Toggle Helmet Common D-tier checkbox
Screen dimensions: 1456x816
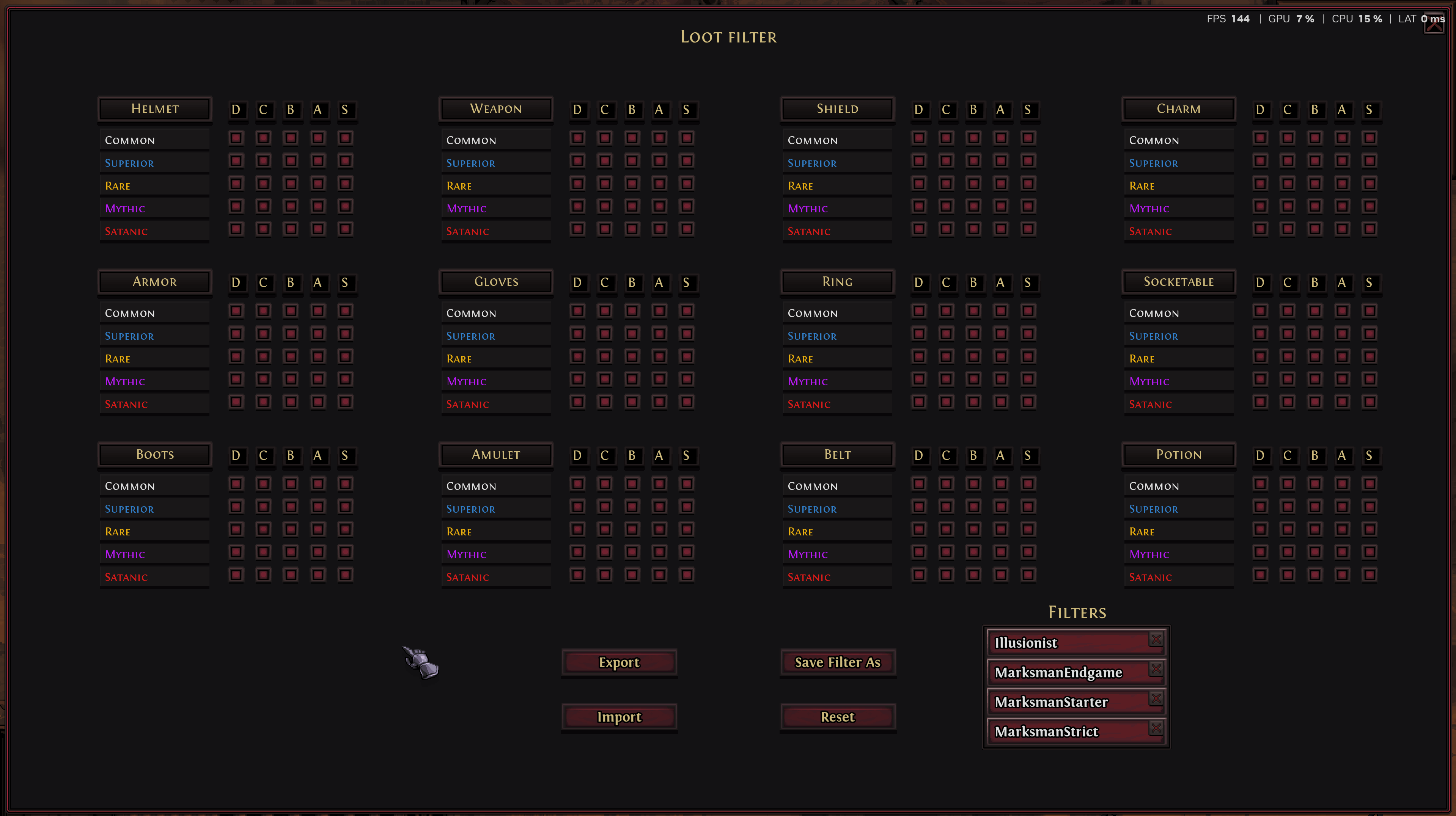tap(236, 138)
